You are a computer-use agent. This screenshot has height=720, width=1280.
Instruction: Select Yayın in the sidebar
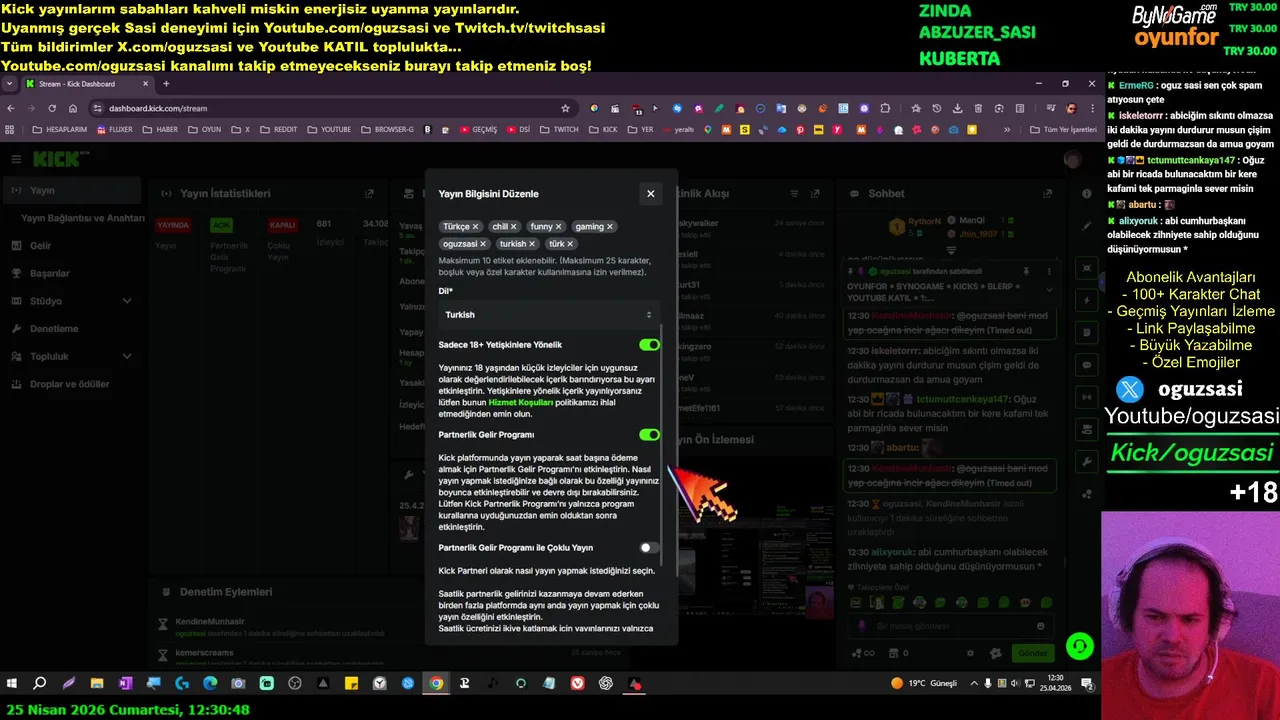(72, 190)
